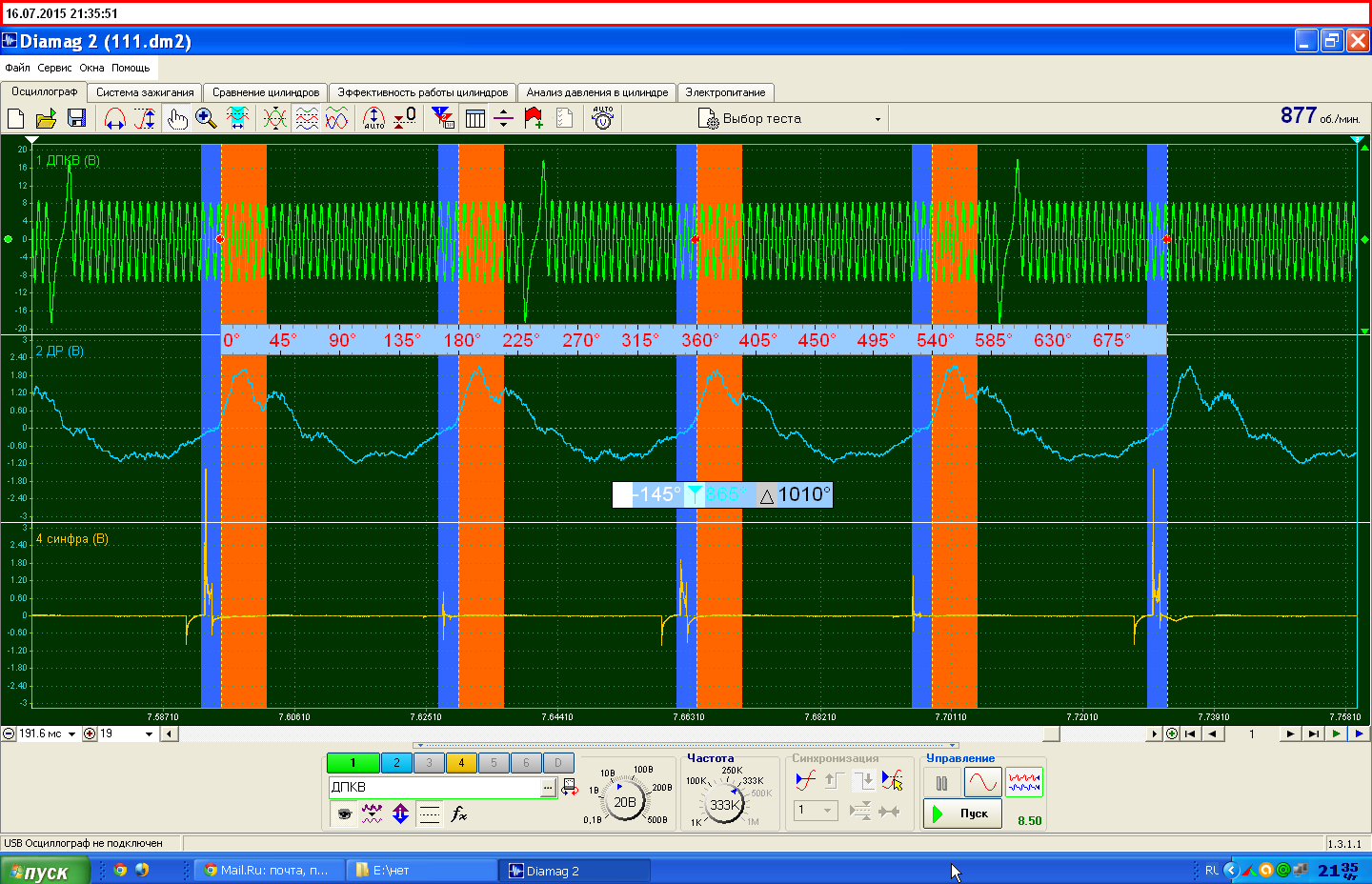Image resolution: width=1372 pixels, height=884 pixels.
Task: Toggle channel visibility eye icon
Action: pos(344,814)
